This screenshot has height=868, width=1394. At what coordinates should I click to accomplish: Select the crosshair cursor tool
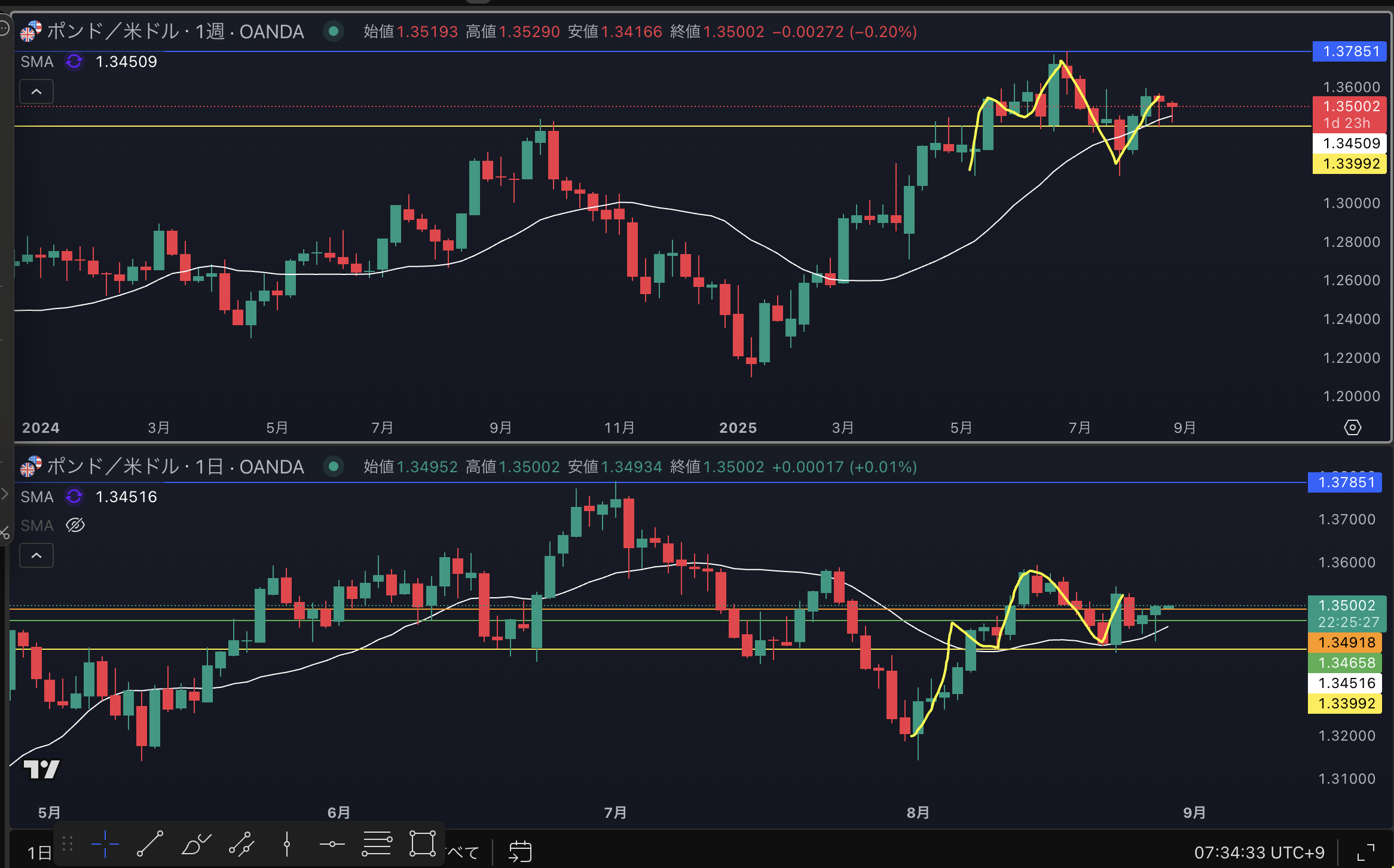coord(105,844)
